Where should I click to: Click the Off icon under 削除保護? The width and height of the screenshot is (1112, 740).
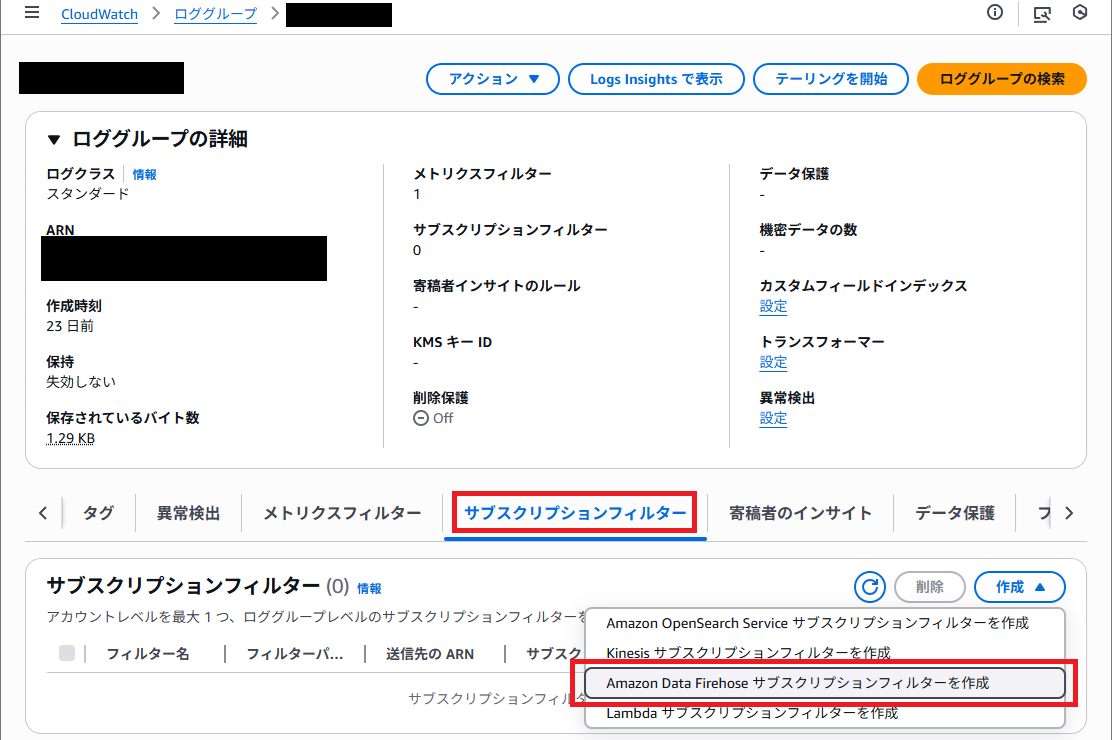(421, 419)
